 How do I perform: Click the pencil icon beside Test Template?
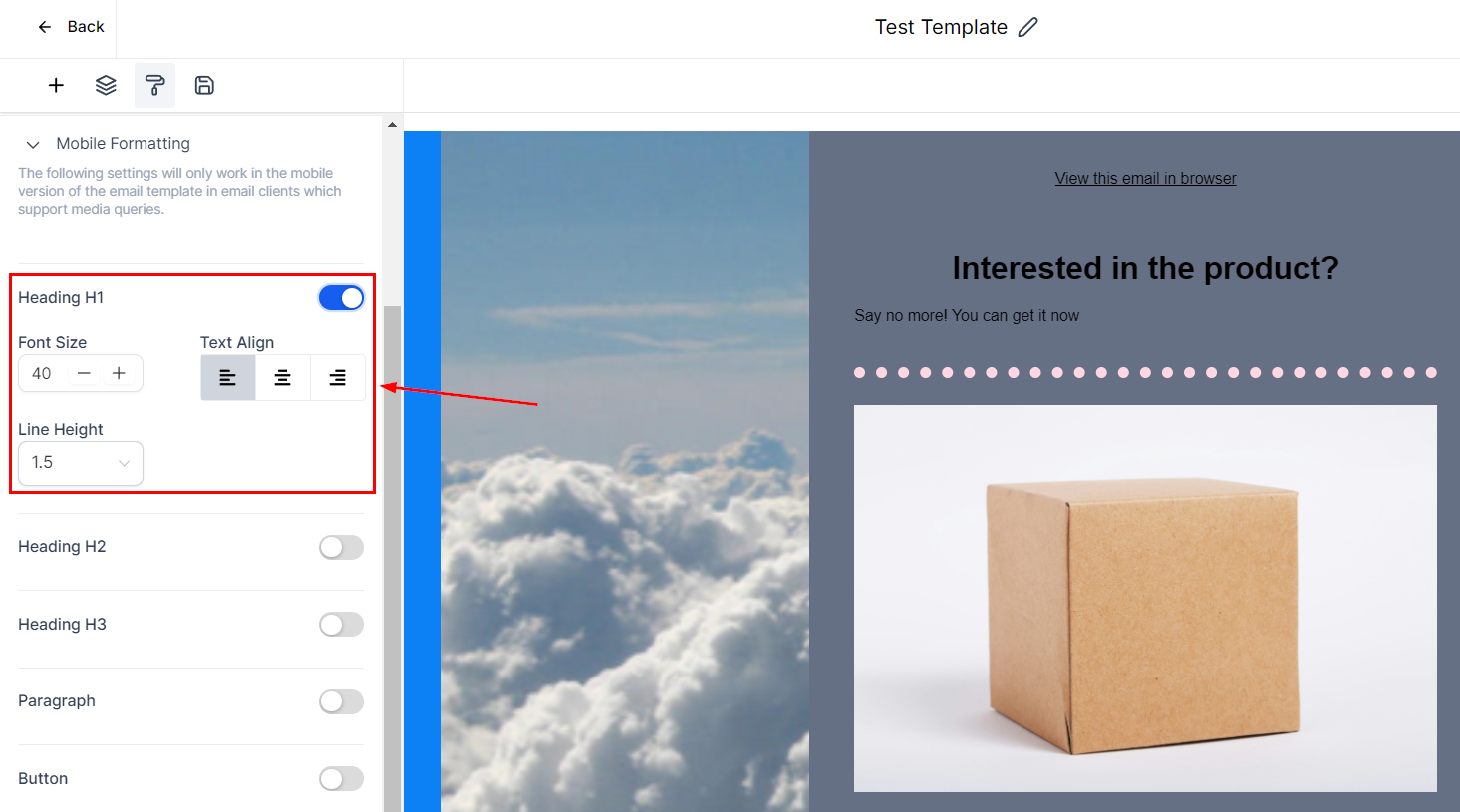[x=1027, y=27]
